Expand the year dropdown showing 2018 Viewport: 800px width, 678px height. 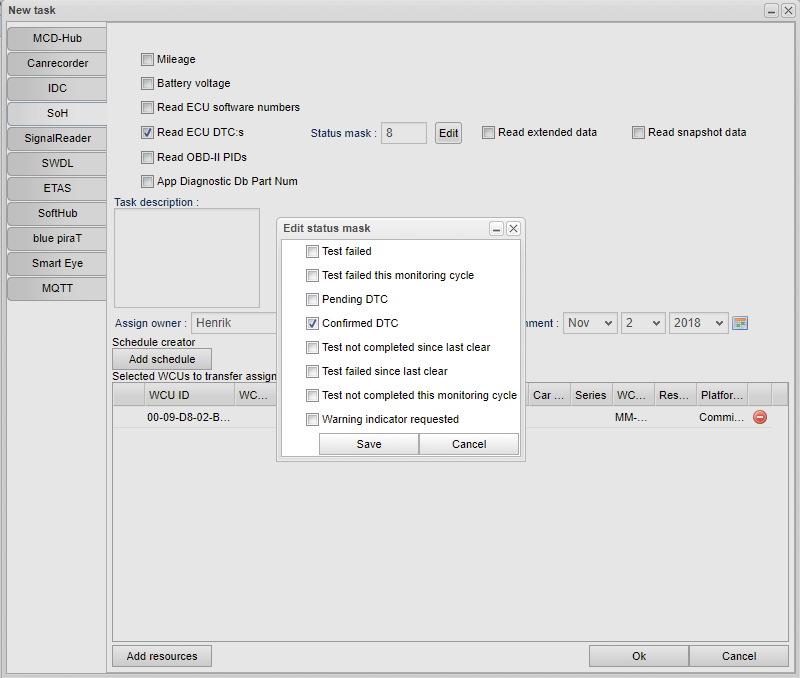698,323
